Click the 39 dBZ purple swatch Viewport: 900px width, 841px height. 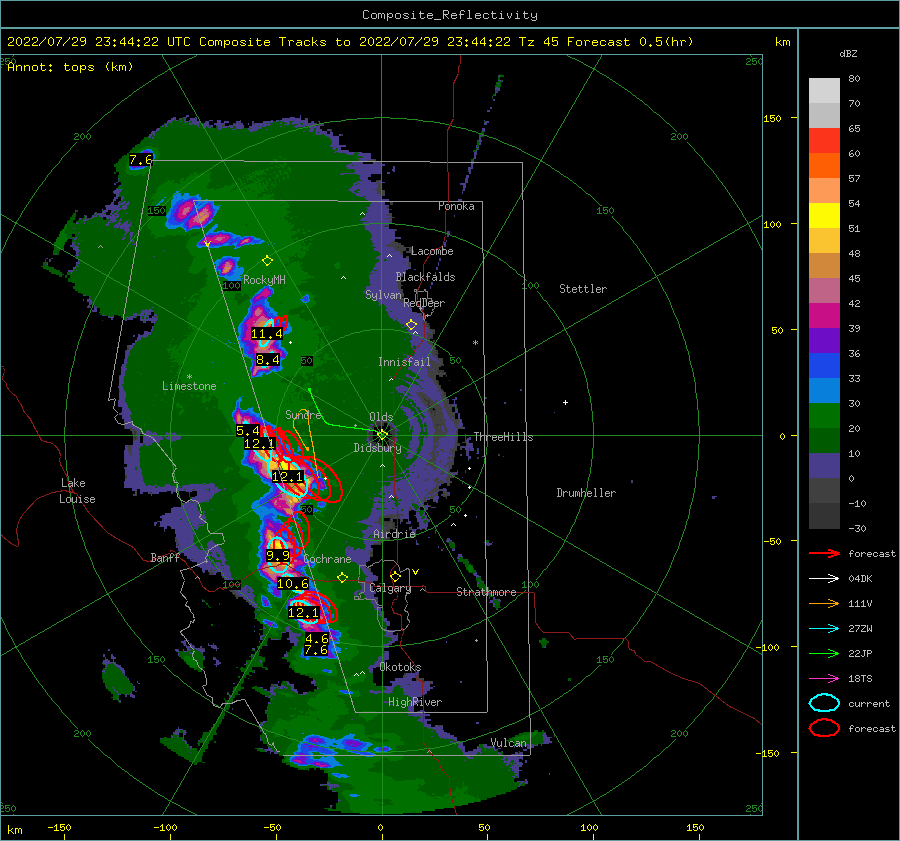(824, 340)
